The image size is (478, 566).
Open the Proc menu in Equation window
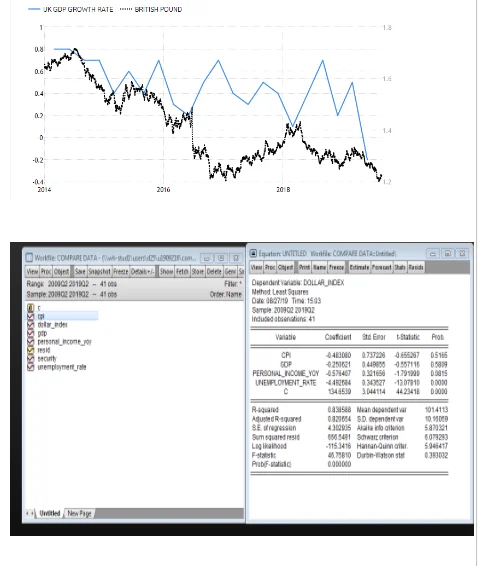pos(270,267)
